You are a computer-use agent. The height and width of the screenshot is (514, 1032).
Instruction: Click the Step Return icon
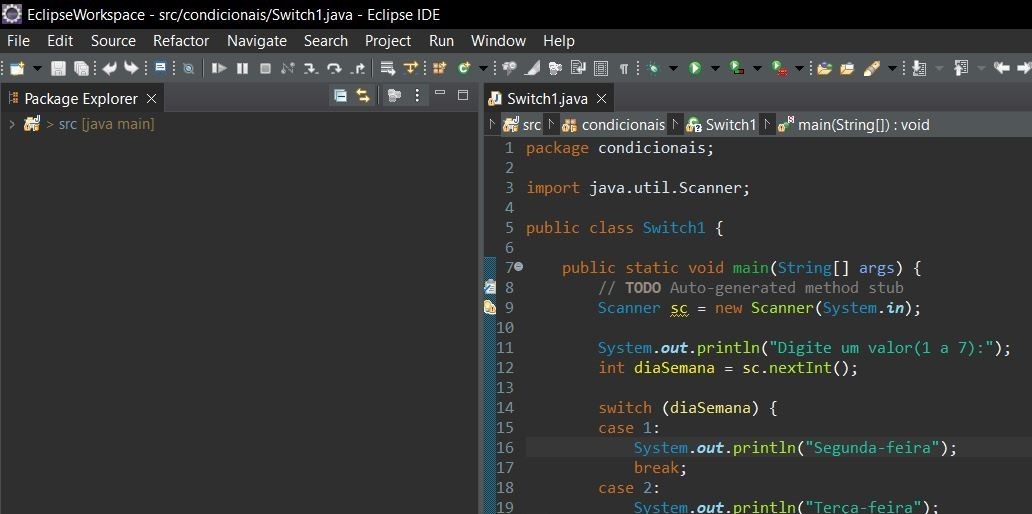pyautogui.click(x=357, y=68)
